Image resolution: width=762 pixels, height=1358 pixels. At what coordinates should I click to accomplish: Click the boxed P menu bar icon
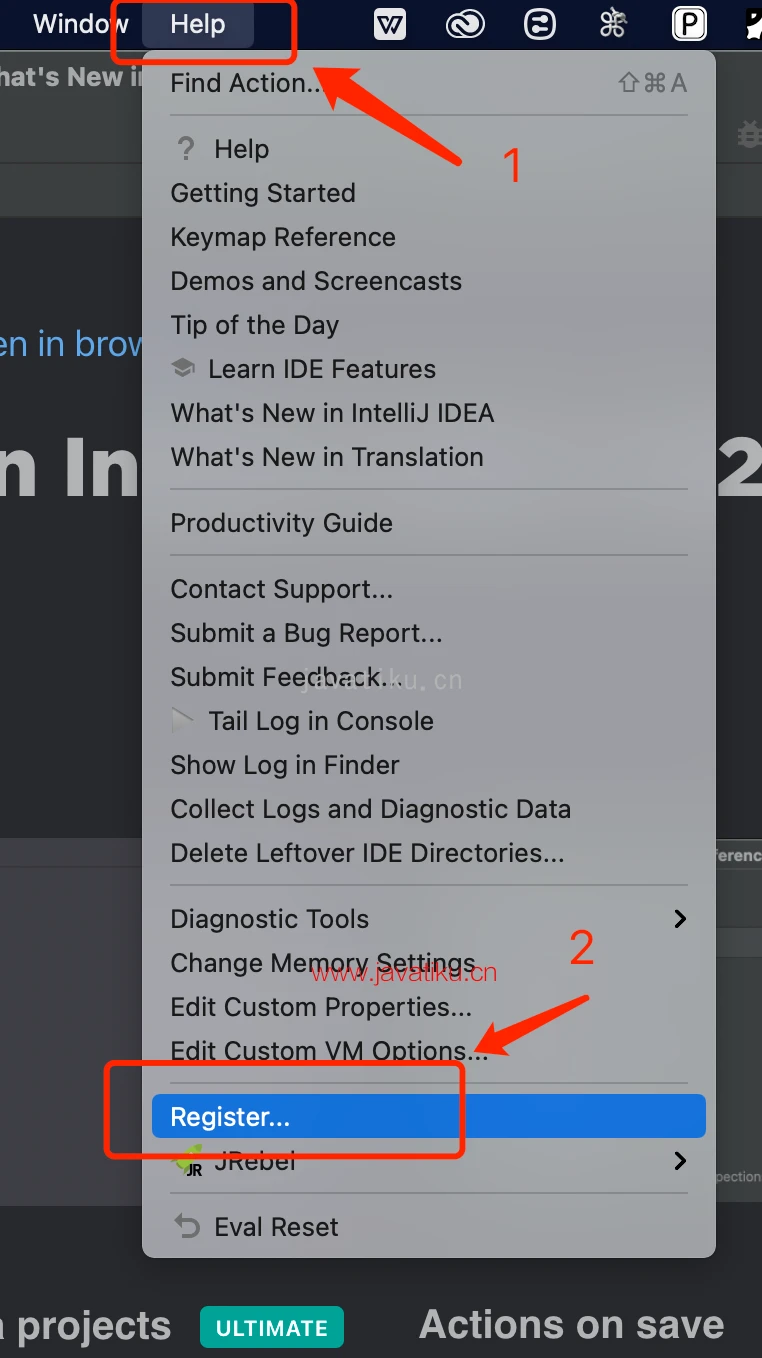(x=689, y=23)
